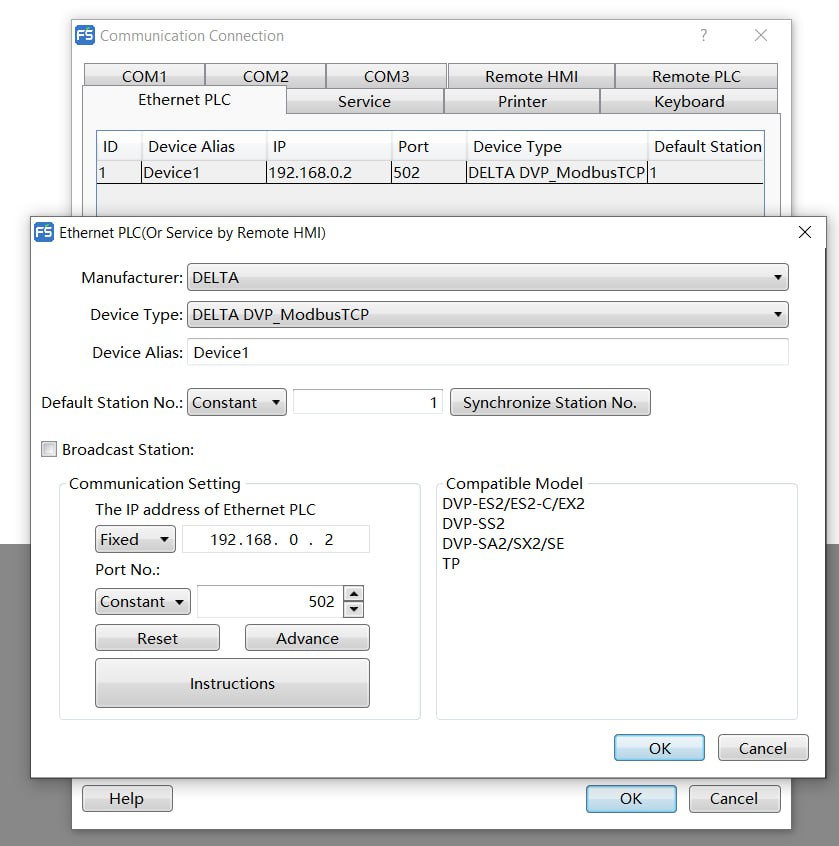Click the ID column header

tap(119, 147)
